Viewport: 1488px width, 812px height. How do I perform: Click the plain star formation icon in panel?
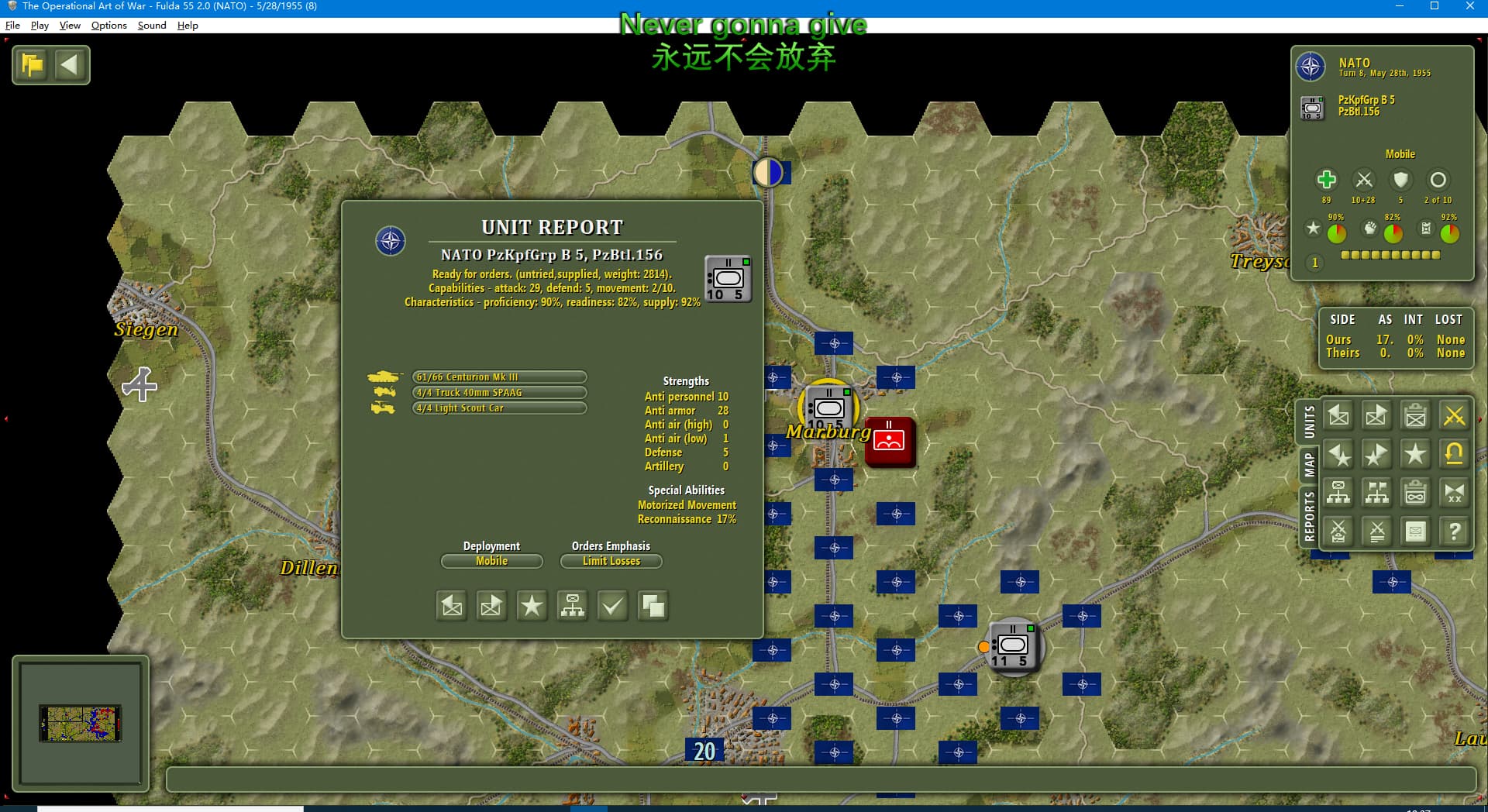pos(1416,454)
